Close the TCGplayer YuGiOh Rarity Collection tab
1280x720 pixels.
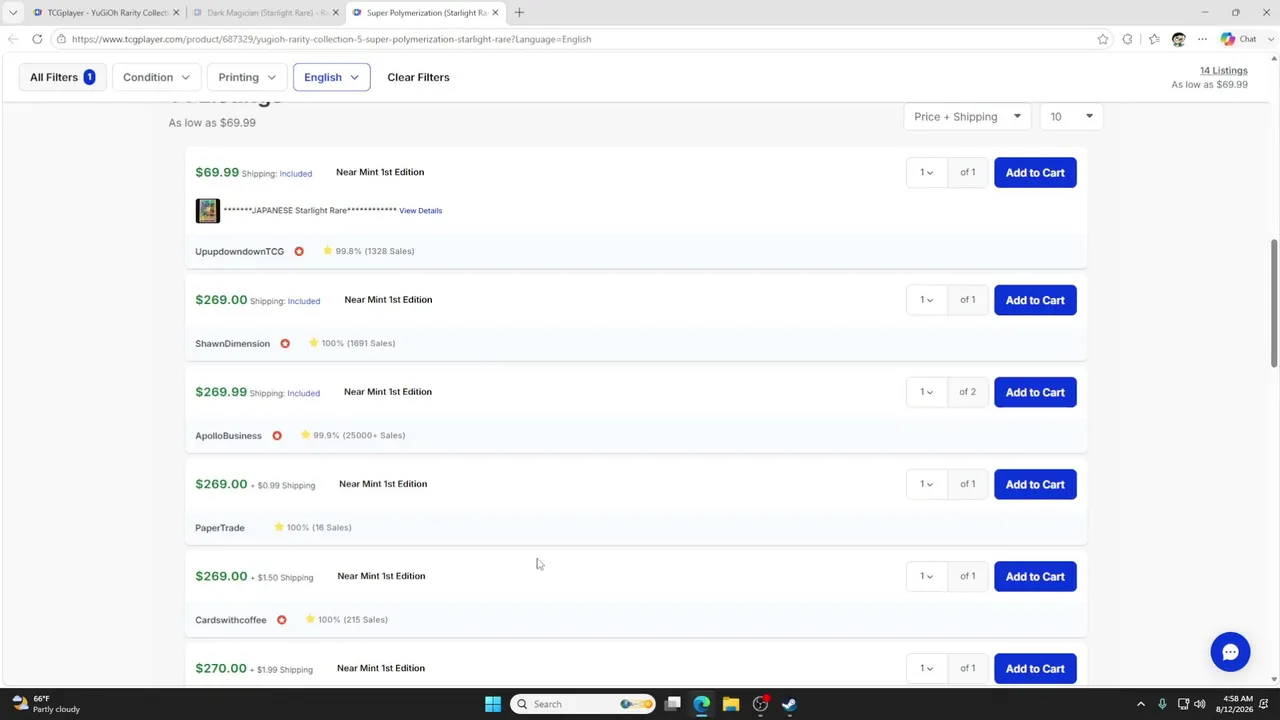point(176,13)
